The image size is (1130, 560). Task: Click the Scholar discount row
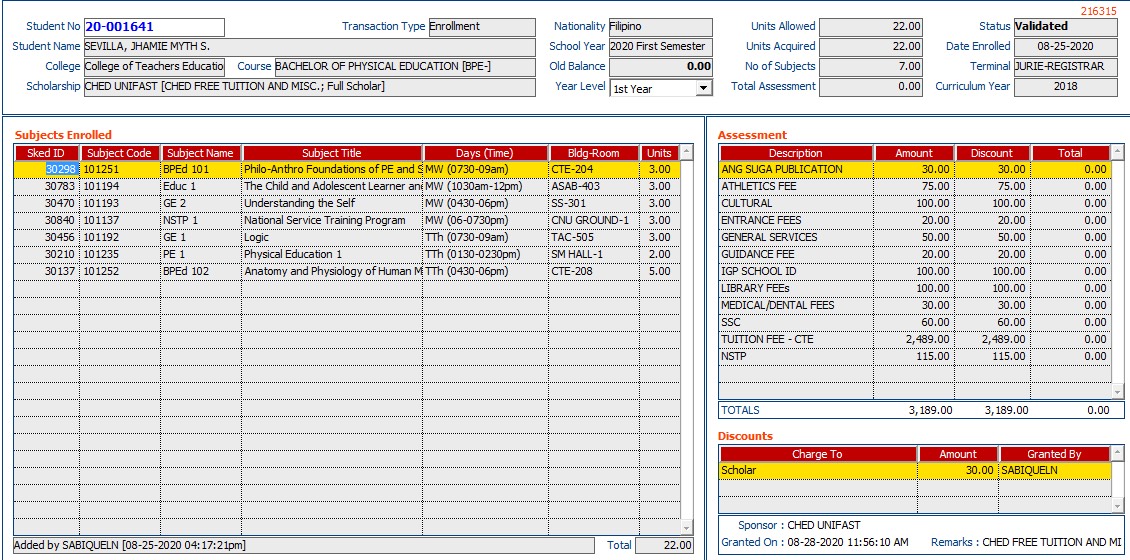point(817,471)
